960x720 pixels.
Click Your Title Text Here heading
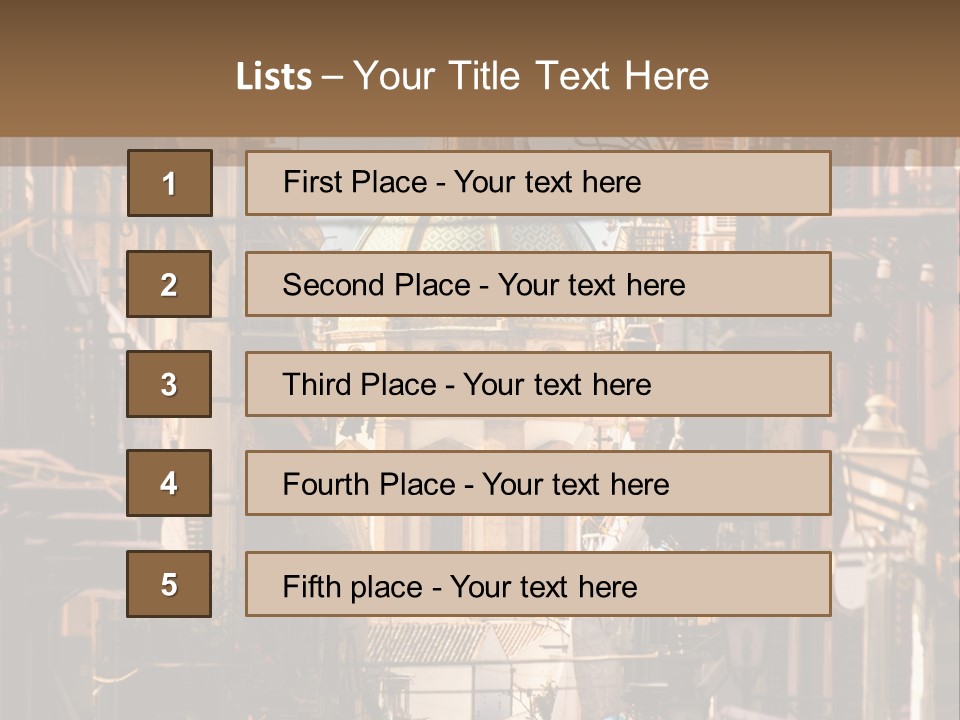tap(531, 76)
